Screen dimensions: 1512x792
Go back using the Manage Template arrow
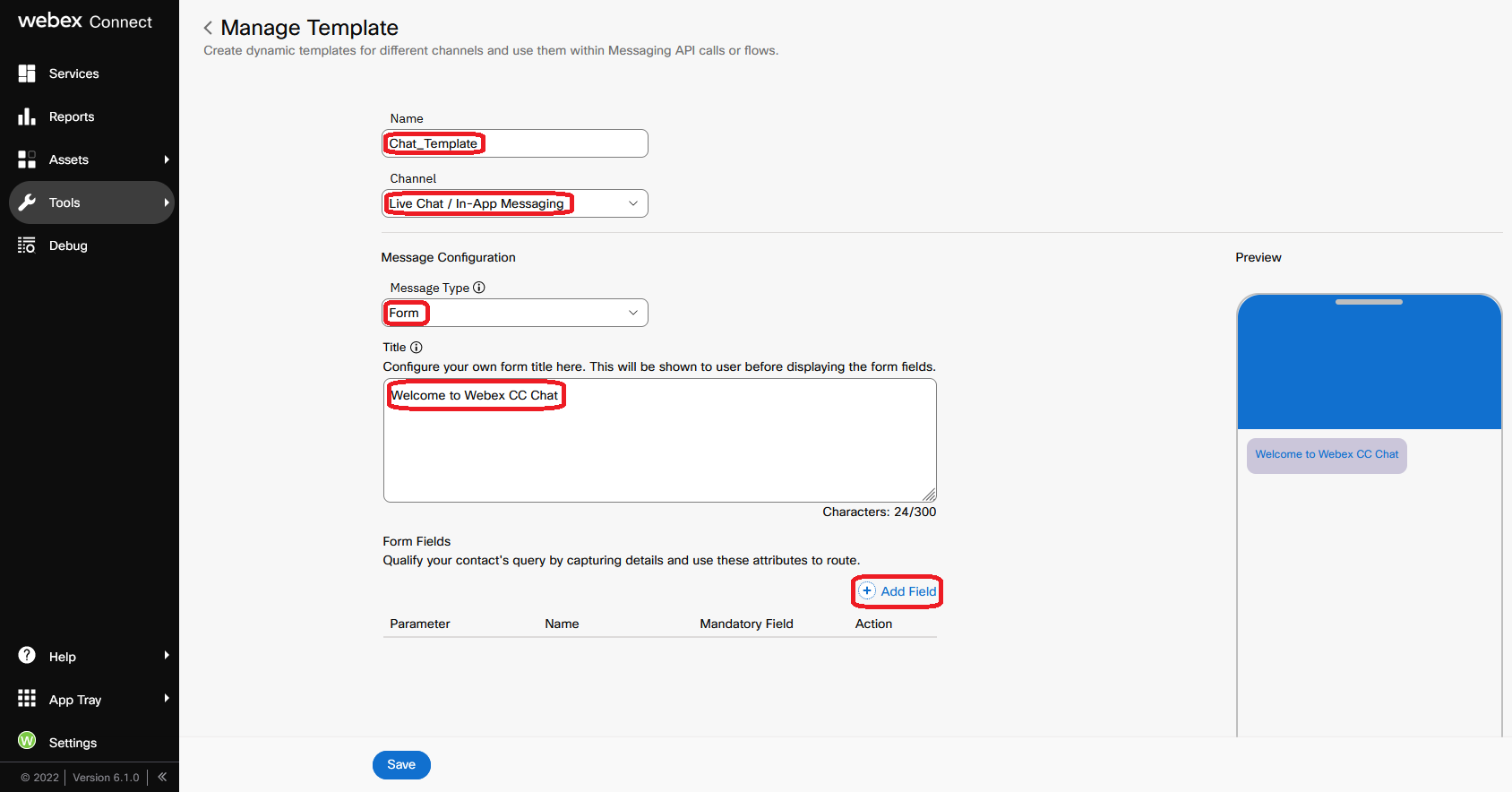tap(208, 28)
